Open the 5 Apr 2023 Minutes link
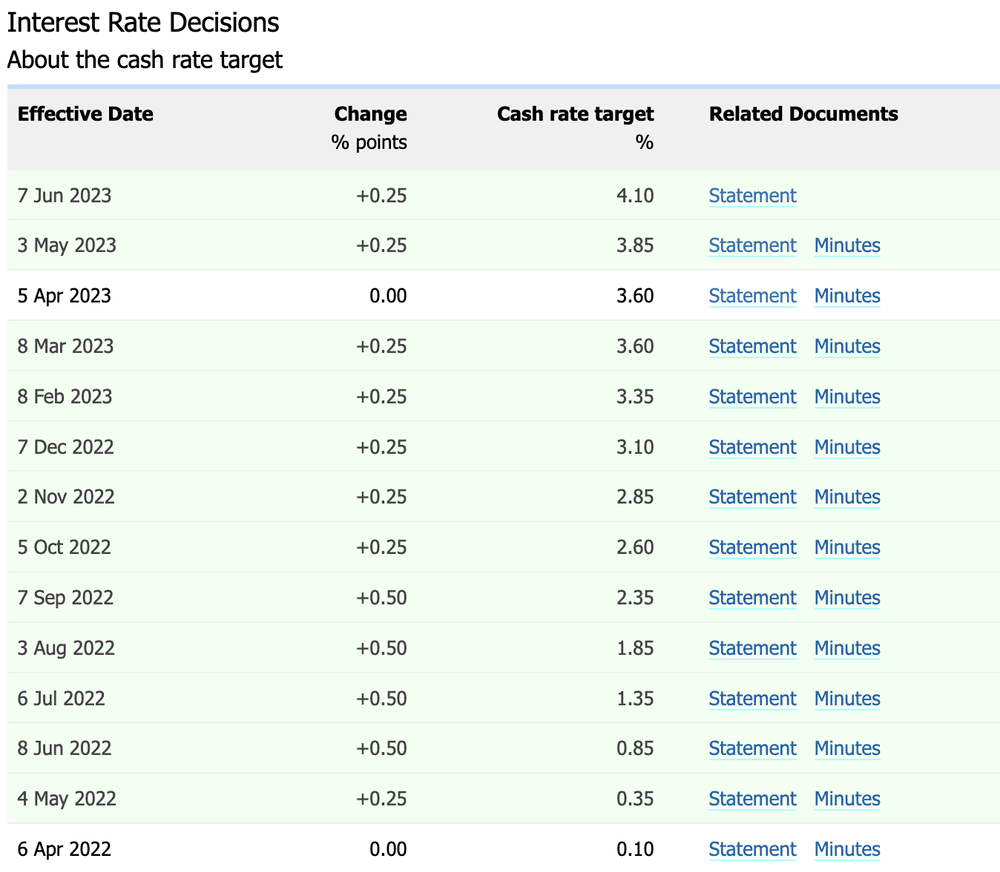Image resolution: width=1000 pixels, height=872 pixels. 848,296
